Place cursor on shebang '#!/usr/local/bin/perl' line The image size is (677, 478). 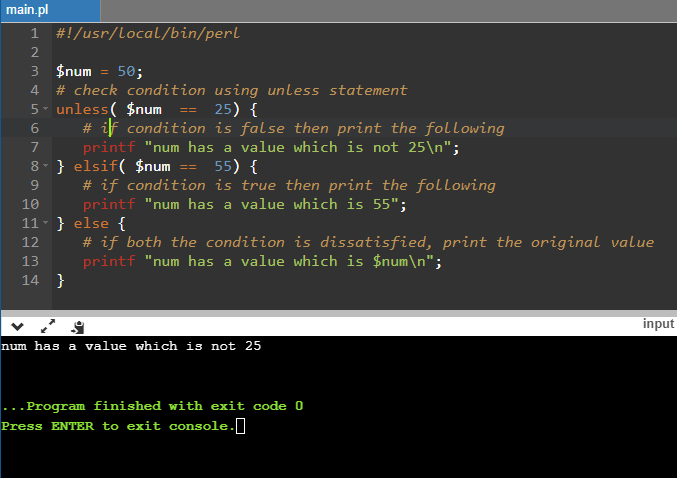[148, 33]
